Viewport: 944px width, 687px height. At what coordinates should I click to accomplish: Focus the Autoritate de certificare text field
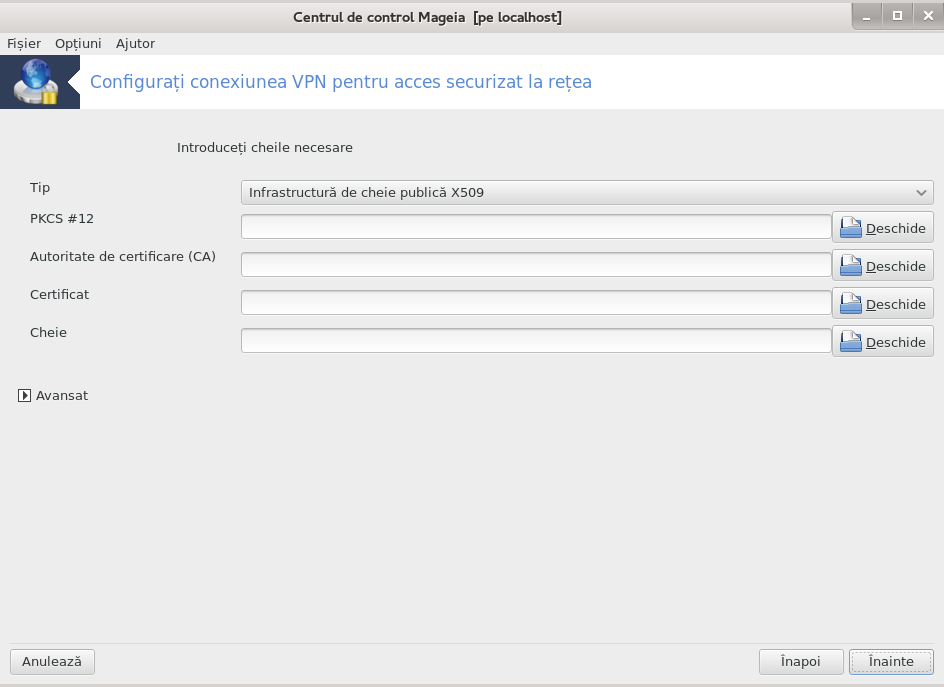[x=536, y=265]
